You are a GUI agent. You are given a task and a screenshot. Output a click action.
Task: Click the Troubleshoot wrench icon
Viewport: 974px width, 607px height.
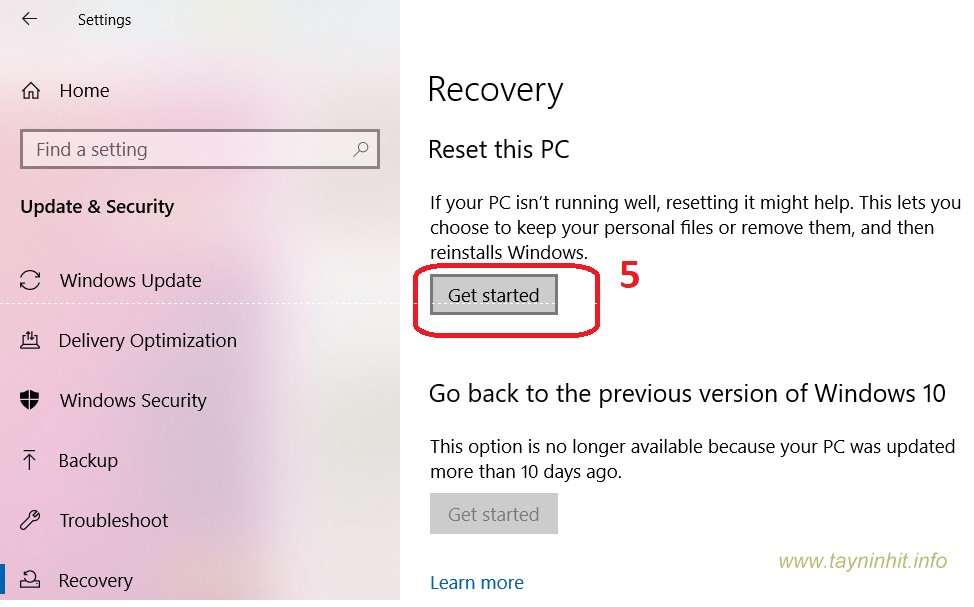point(31,521)
